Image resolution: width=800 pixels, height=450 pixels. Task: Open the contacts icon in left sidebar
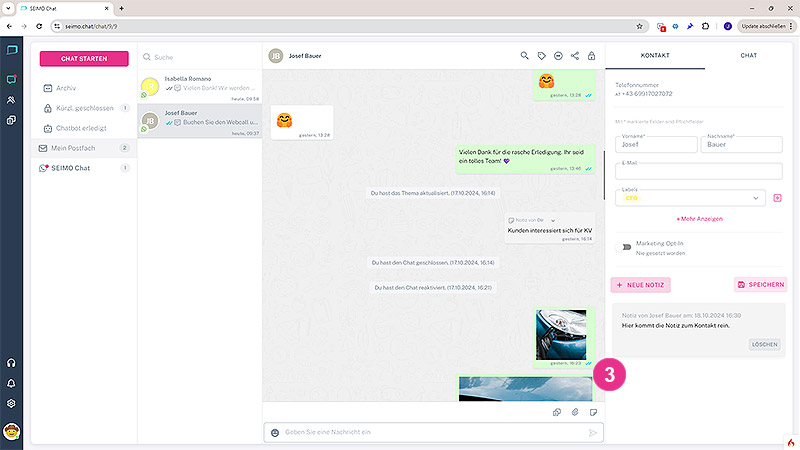tap(12, 100)
